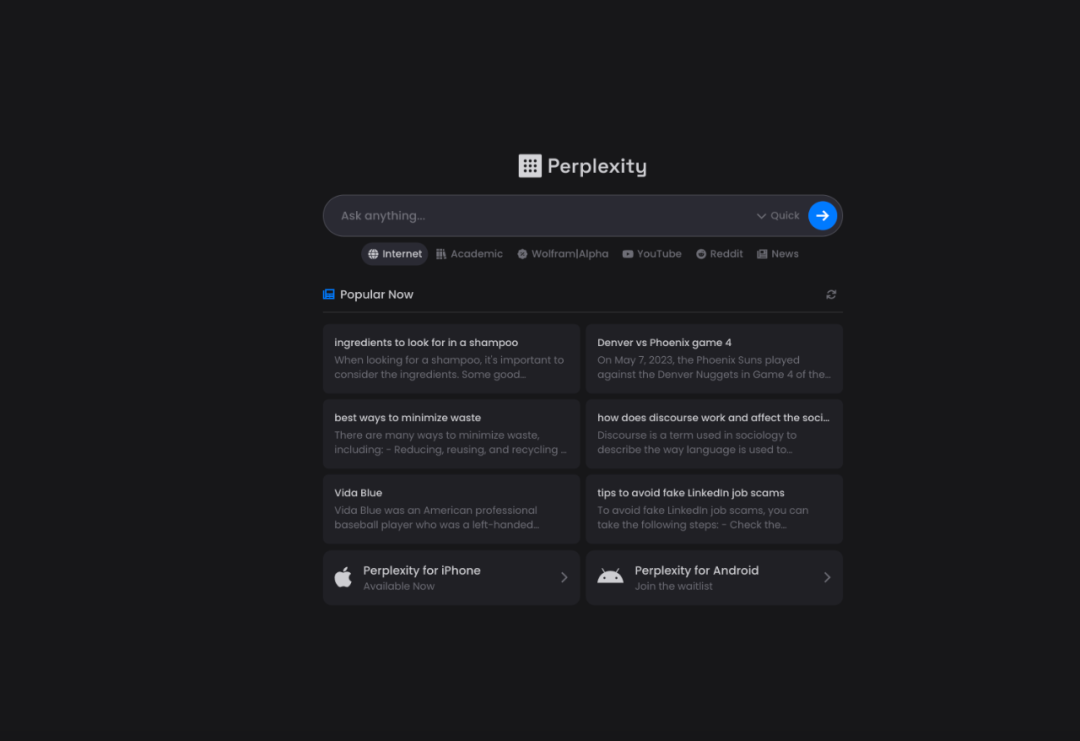Image resolution: width=1080 pixels, height=741 pixels.
Task: Click the Perplexity grid logo icon
Action: tap(530, 166)
